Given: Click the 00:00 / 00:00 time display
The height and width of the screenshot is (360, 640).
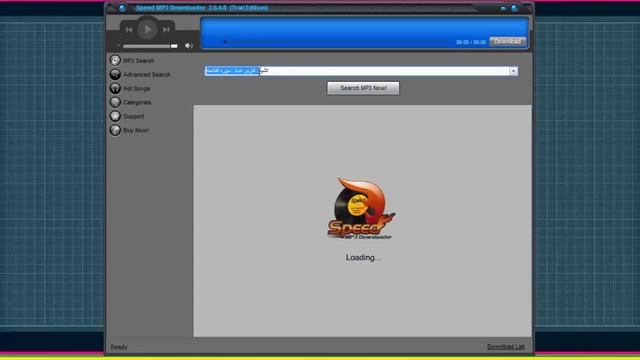Looking at the screenshot, I should point(471,42).
